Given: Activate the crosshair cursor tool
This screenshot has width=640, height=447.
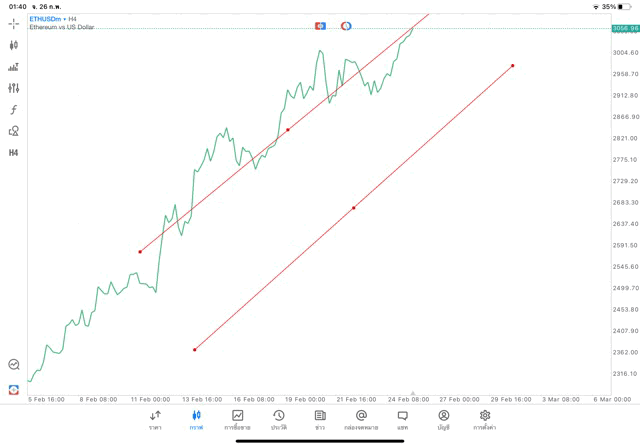Looking at the screenshot, I should tap(14, 23).
